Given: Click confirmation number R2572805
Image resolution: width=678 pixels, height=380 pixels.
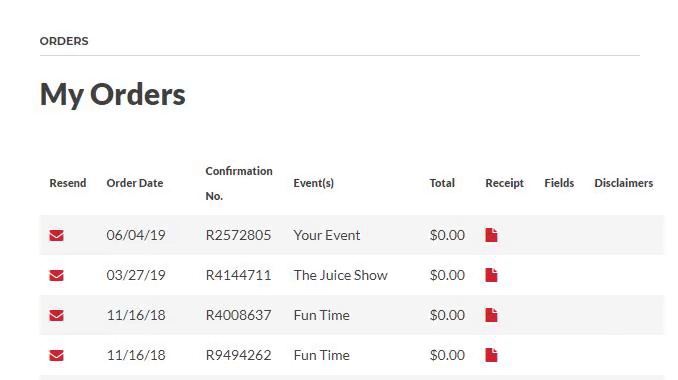Looking at the screenshot, I should 238,235.
